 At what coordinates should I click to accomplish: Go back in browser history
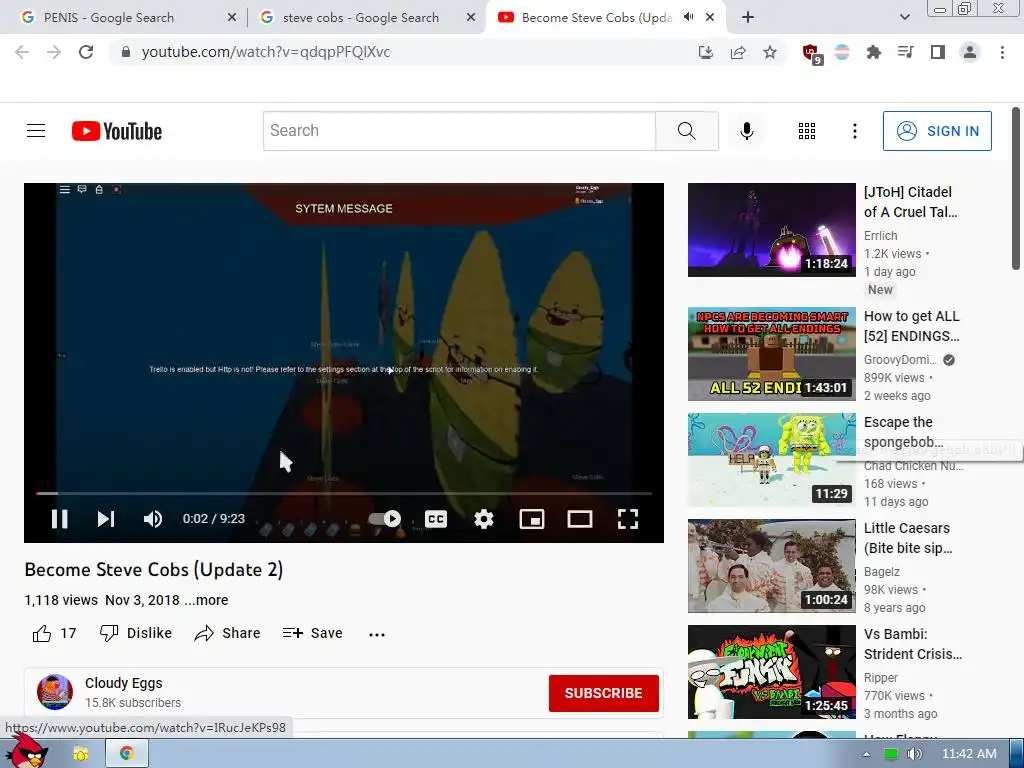pyautogui.click(x=22, y=52)
